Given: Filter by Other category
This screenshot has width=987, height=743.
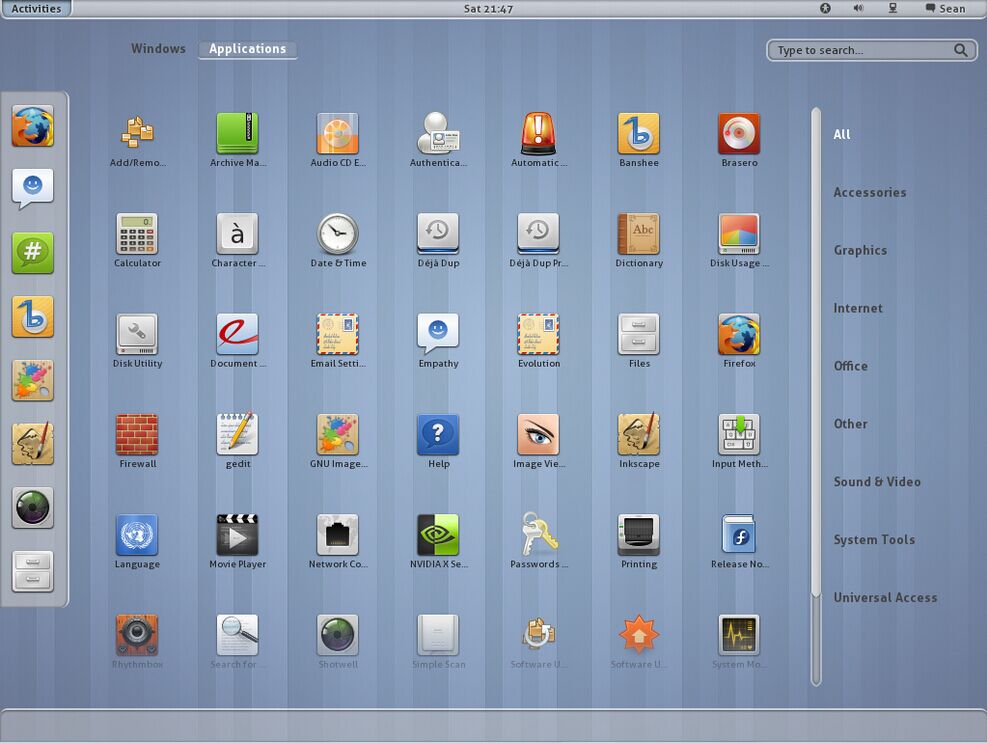Looking at the screenshot, I should coord(850,424).
